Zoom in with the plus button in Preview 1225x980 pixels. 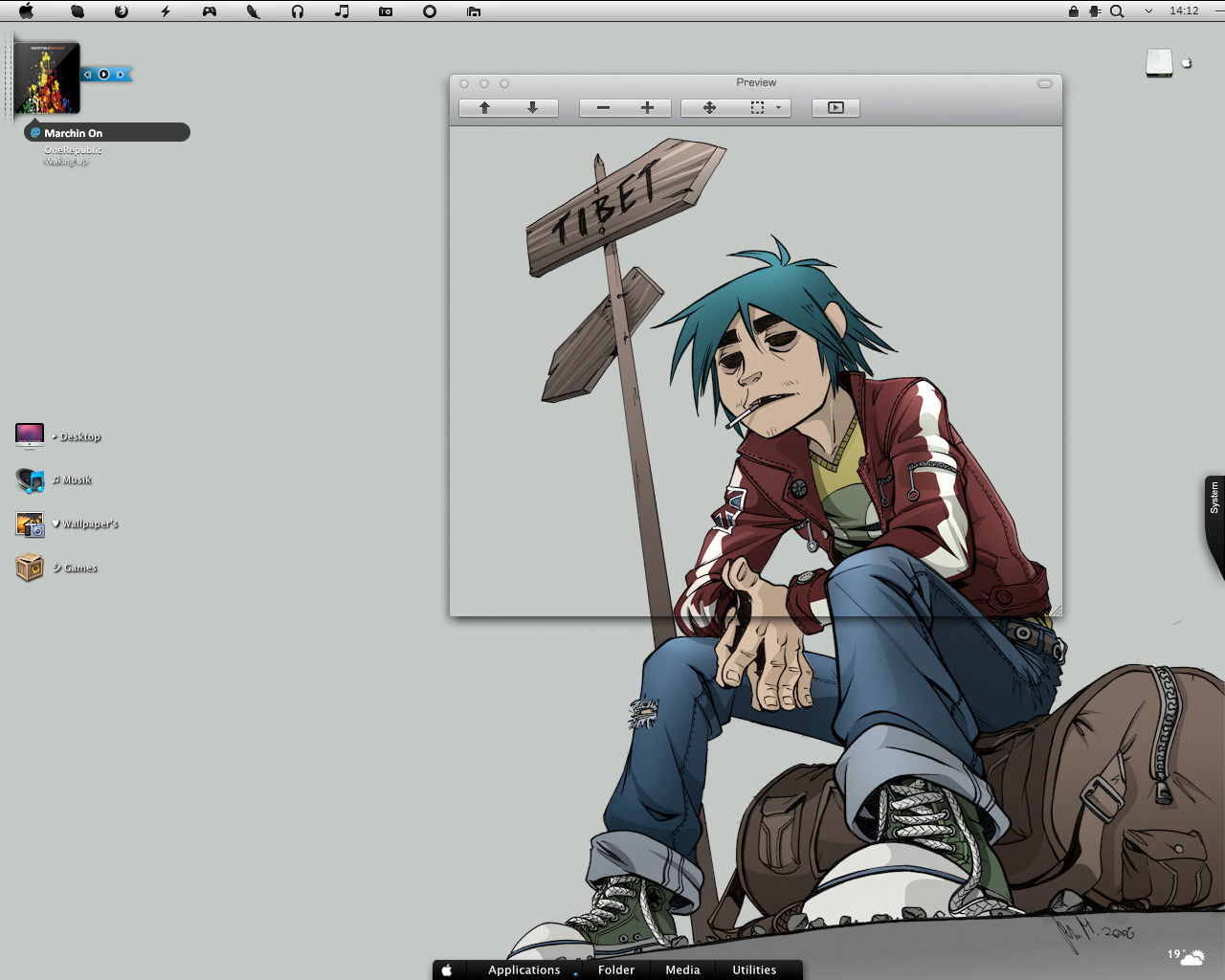point(648,107)
